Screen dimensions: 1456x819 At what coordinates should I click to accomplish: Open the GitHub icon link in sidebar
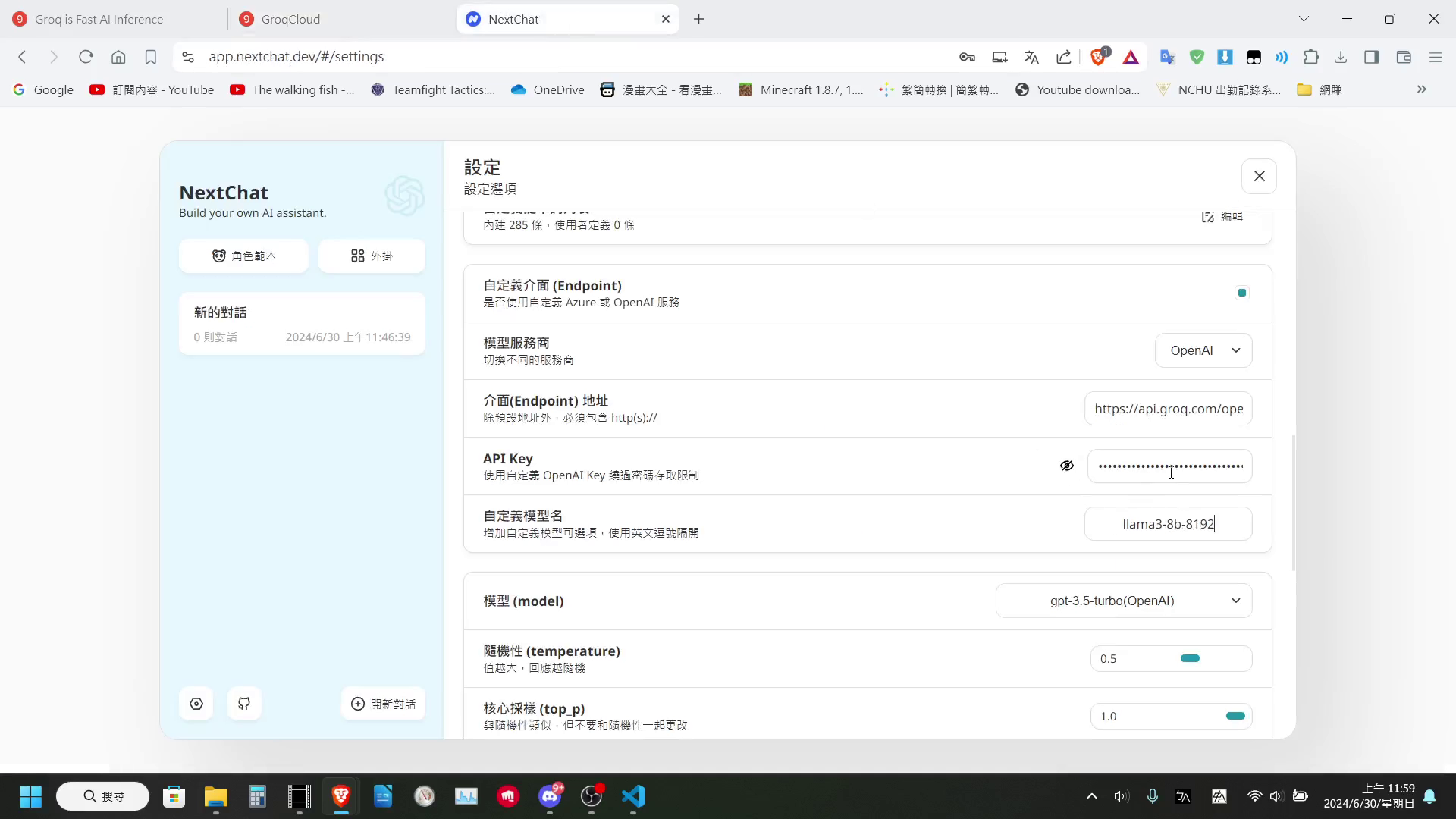pyautogui.click(x=244, y=704)
